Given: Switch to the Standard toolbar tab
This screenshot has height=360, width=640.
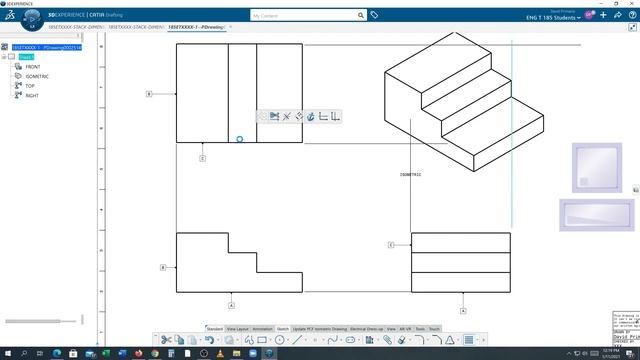Looking at the screenshot, I should click(x=215, y=329).
